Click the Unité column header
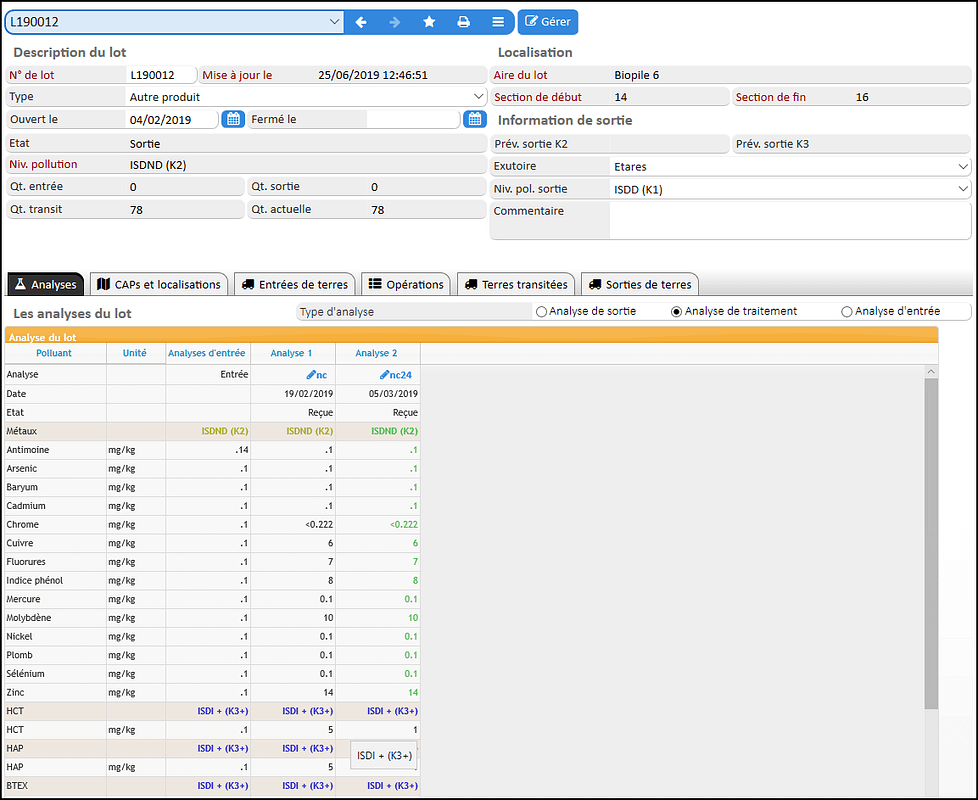This screenshot has width=978, height=800. [x=135, y=353]
